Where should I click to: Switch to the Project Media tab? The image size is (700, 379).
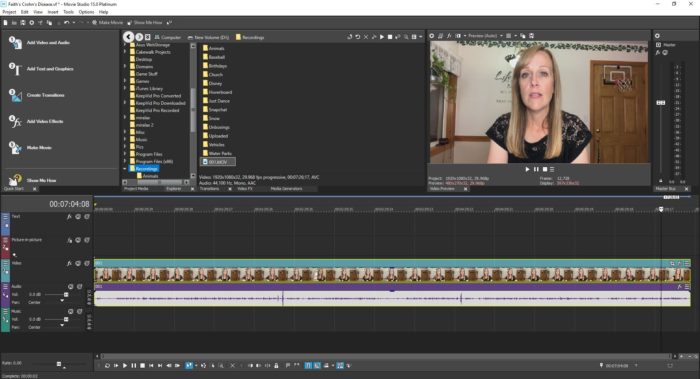pyautogui.click(x=136, y=189)
